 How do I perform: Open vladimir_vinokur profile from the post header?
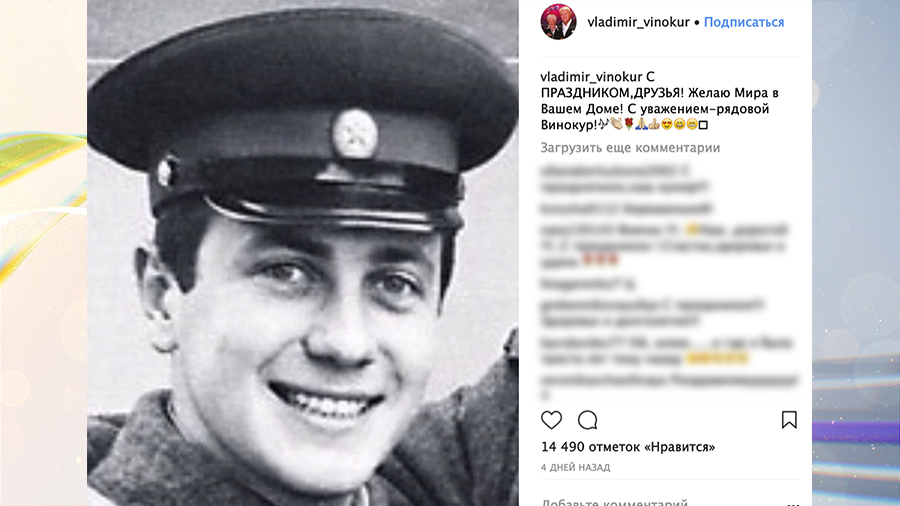[x=638, y=22]
